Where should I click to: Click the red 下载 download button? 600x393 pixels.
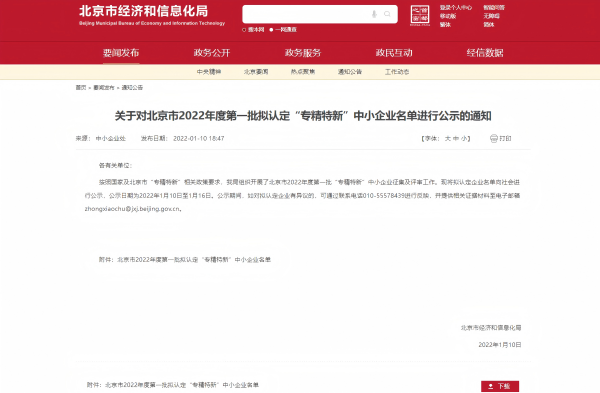click(500, 386)
